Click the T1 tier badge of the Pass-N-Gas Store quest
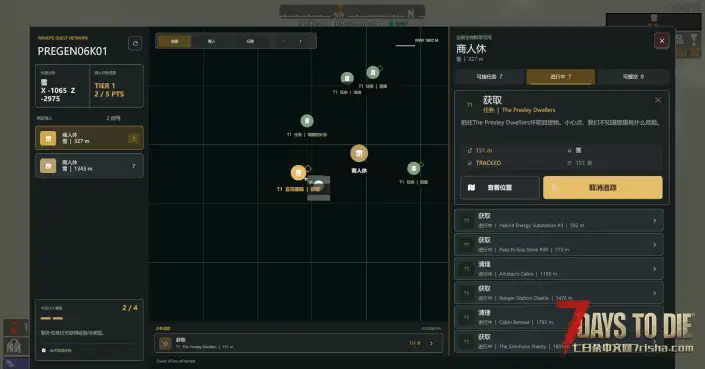The height and width of the screenshot is (369, 705). pos(467,245)
